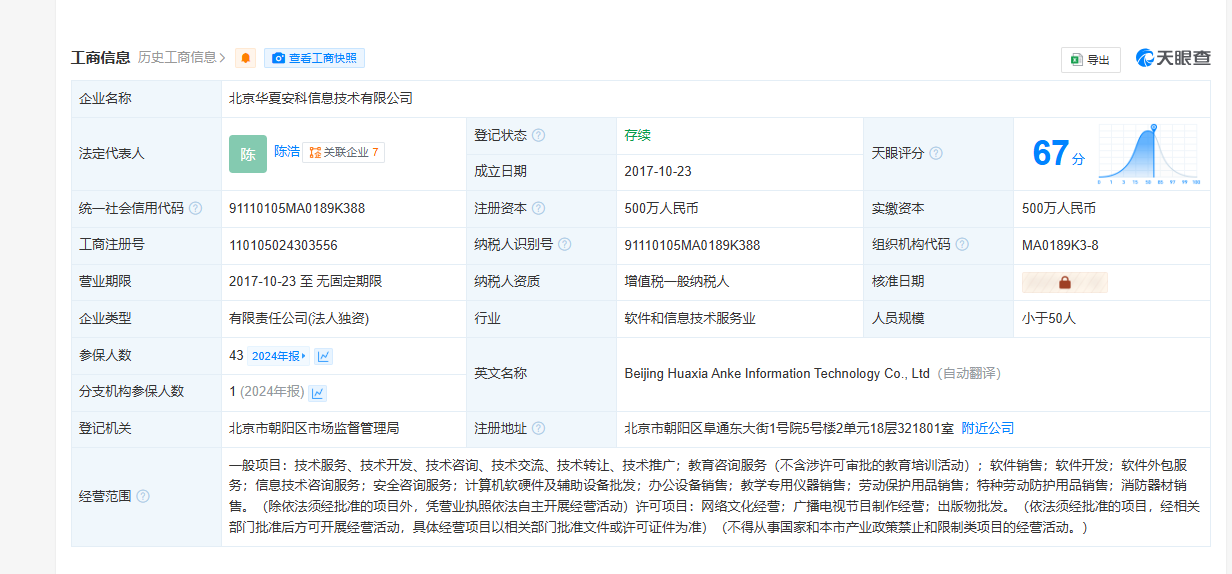The height and width of the screenshot is (574, 1232).
Task: Expand the 2024年报 dropdown for 参保人数
Action: [x=279, y=356]
